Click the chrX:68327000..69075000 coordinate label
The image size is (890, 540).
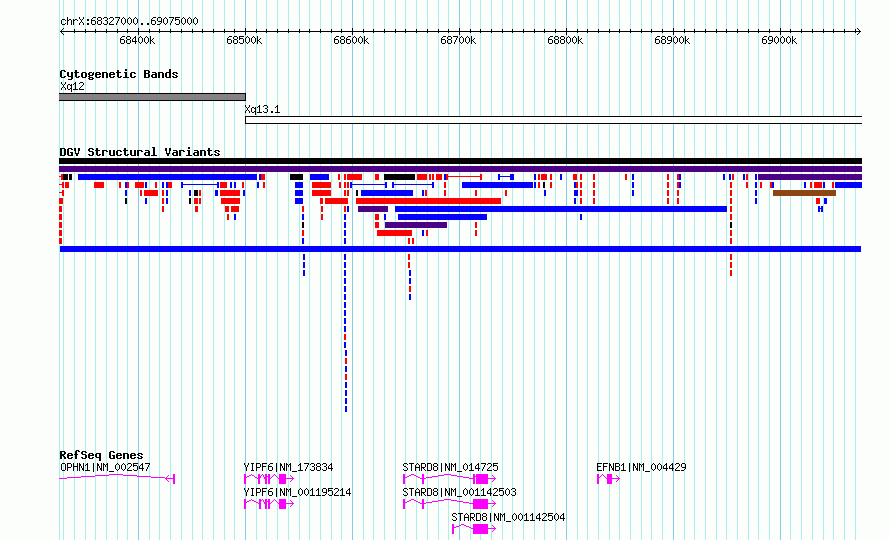[129, 22]
